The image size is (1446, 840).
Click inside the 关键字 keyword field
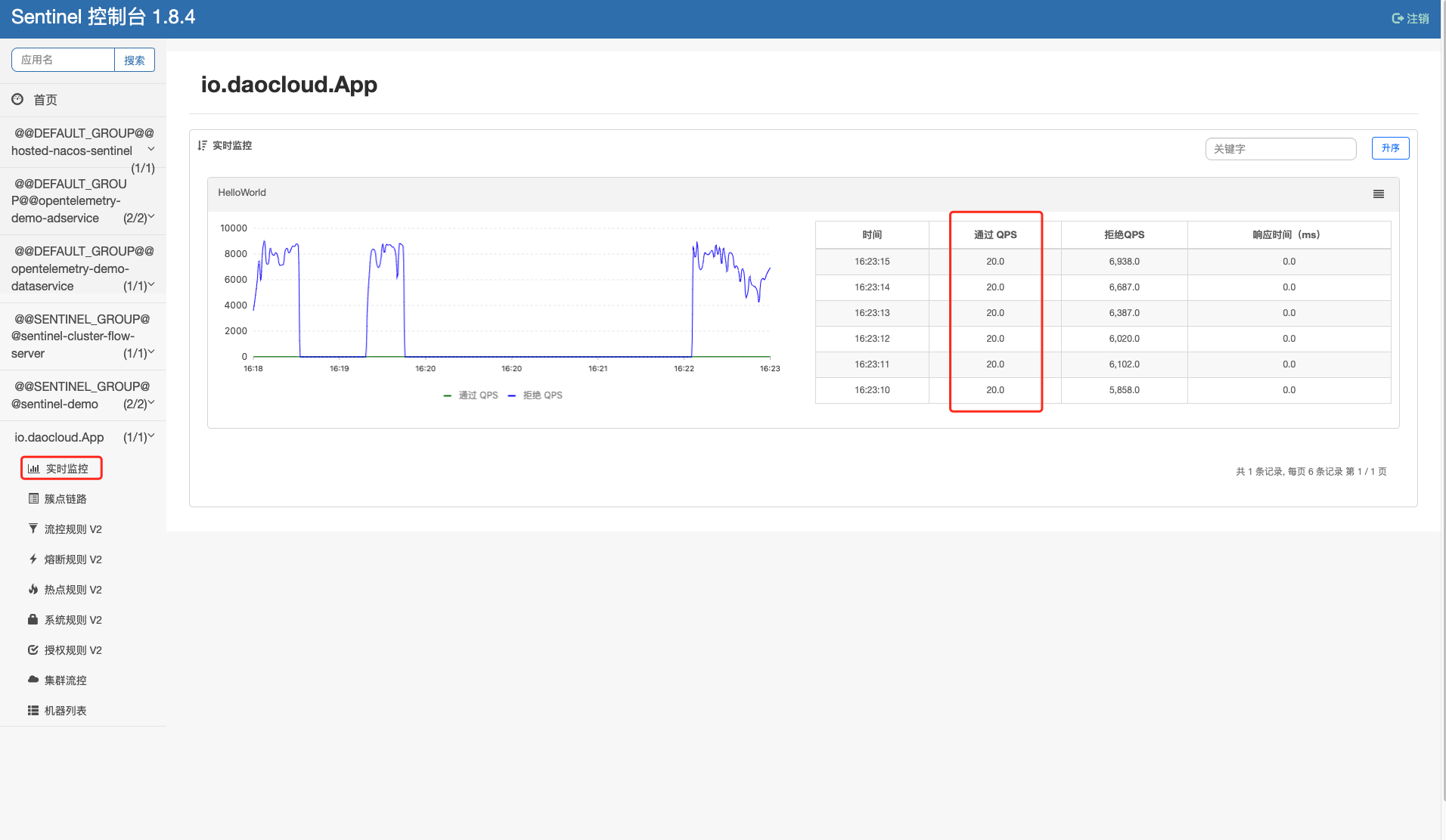(1280, 148)
